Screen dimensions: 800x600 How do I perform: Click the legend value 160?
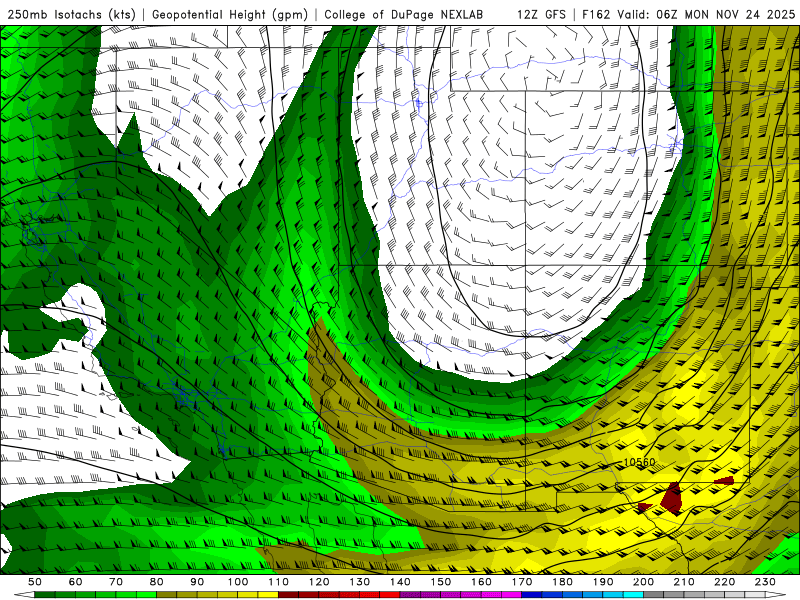click(x=481, y=582)
